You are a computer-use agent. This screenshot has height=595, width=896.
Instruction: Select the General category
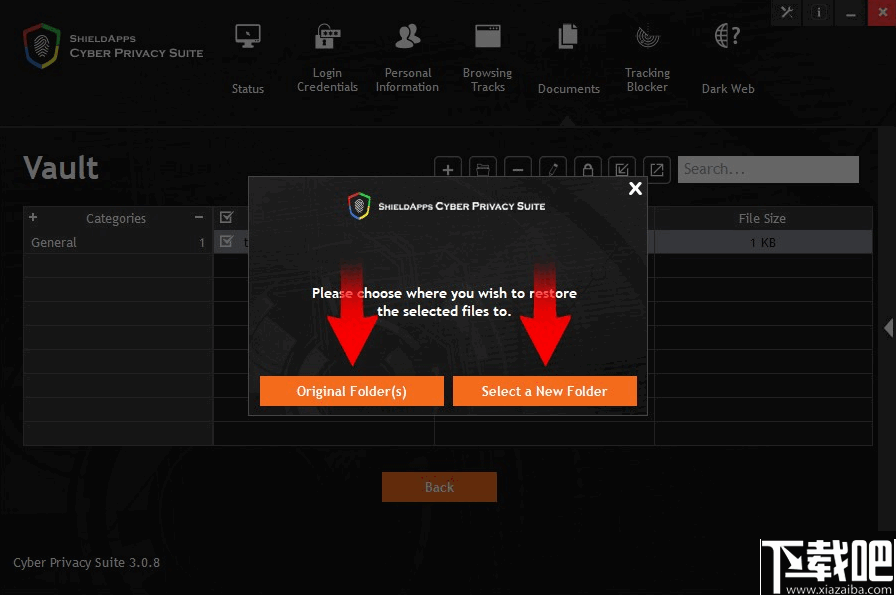[x=118, y=242]
